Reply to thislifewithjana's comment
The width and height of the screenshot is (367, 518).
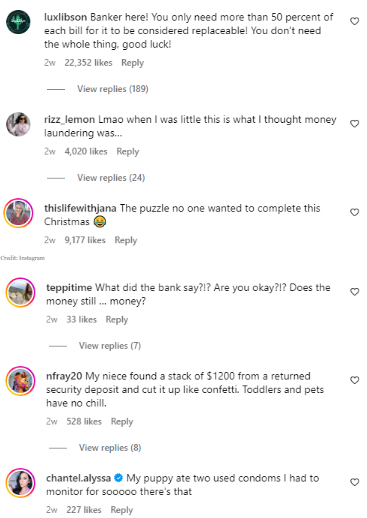coord(126,240)
